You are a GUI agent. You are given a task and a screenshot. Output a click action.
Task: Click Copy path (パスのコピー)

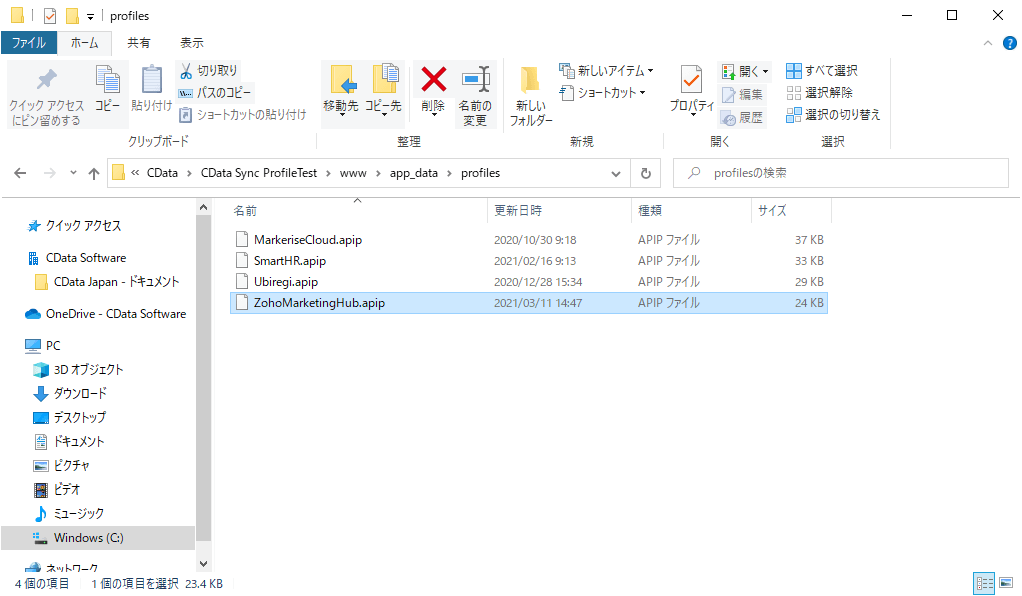click(x=214, y=93)
